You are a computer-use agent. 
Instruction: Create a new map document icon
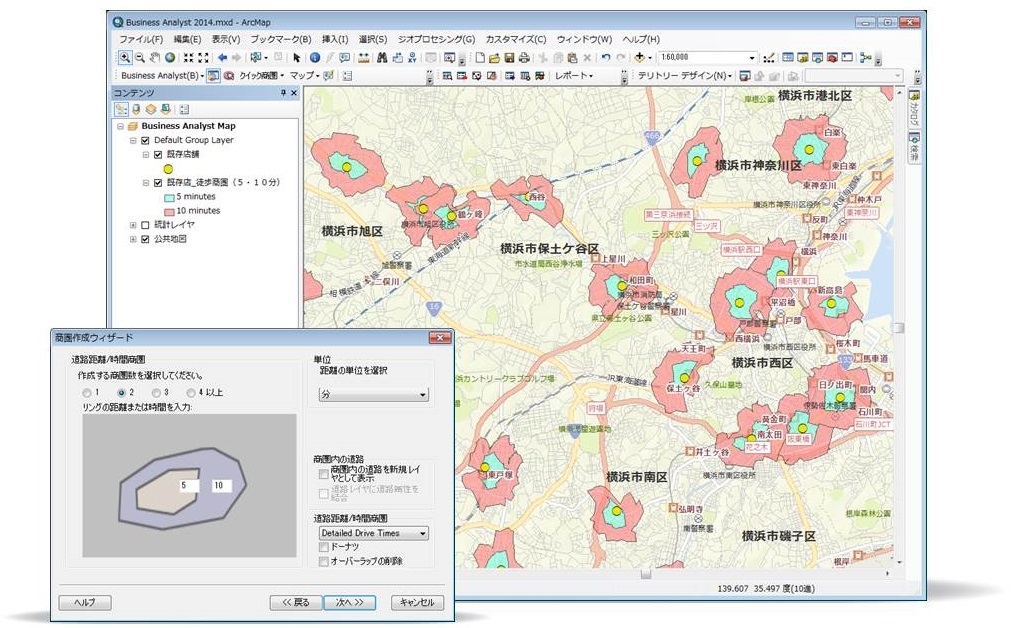point(480,58)
